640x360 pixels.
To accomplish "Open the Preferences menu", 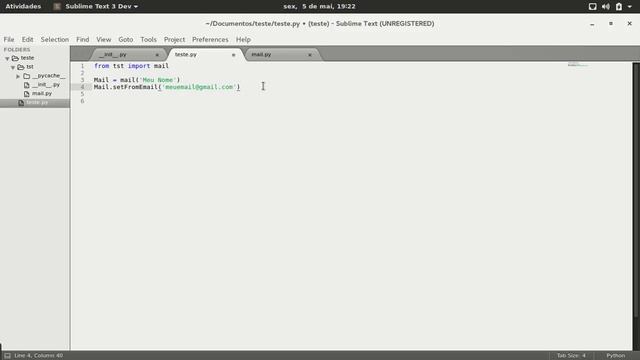I will [x=210, y=40].
